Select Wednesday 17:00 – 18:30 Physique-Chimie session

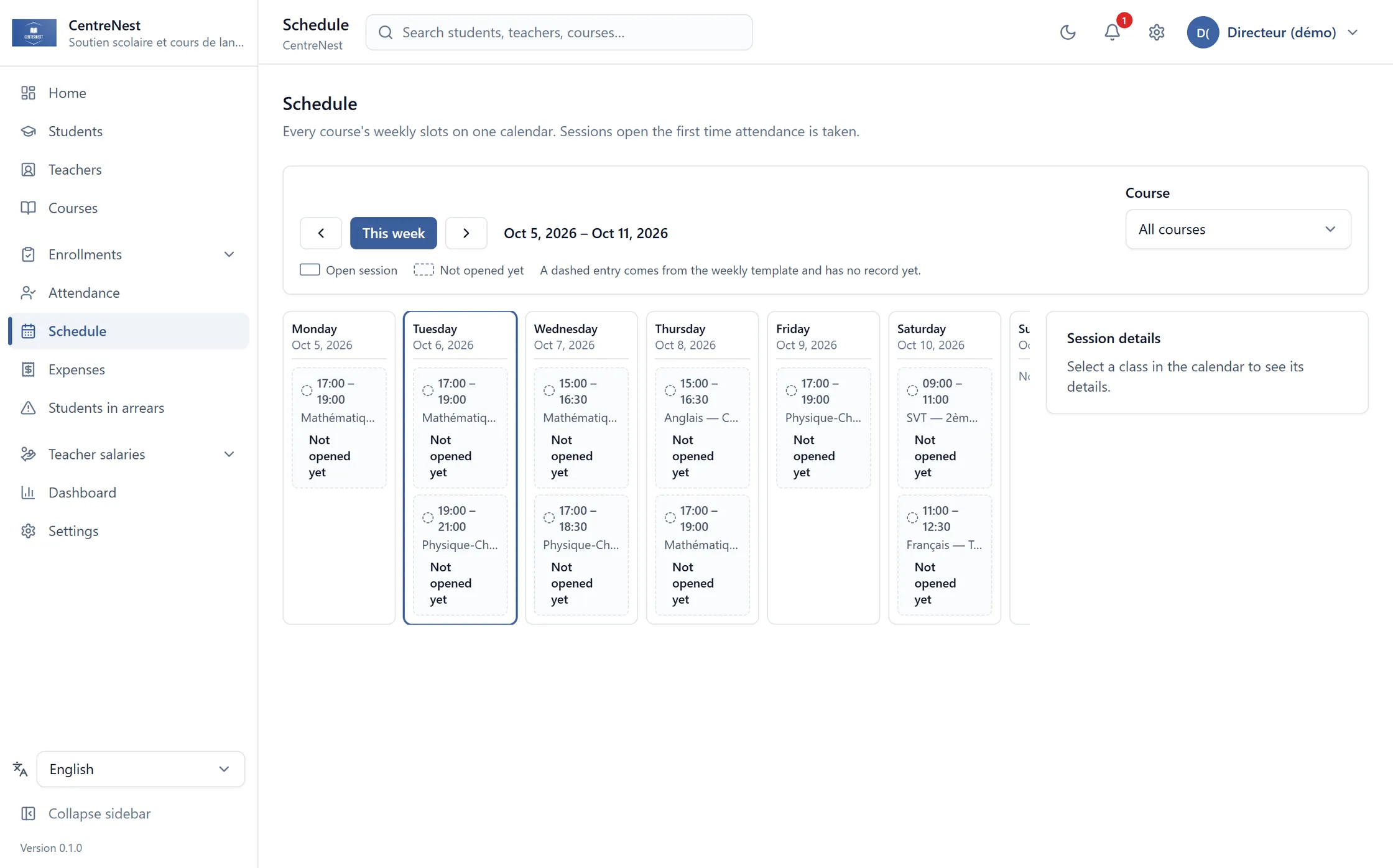pos(581,555)
